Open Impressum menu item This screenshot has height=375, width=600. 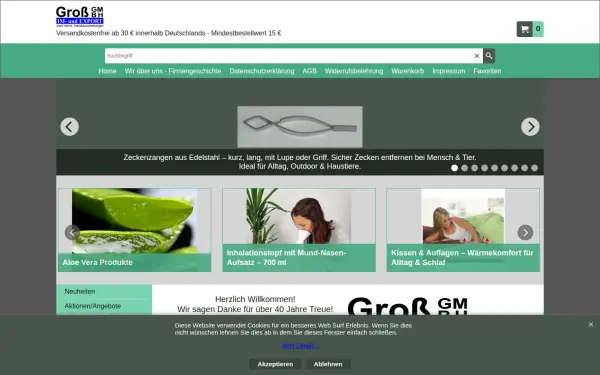[x=448, y=71]
